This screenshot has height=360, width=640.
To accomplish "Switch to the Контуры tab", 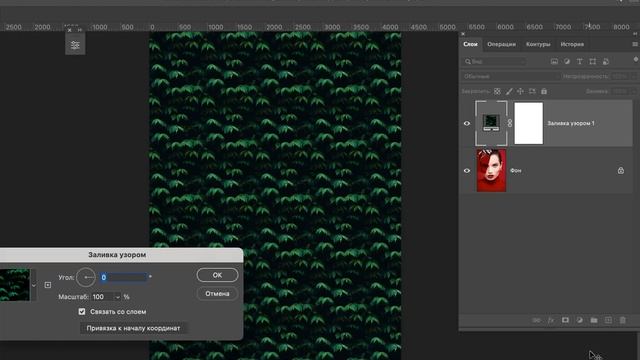I will (538, 44).
